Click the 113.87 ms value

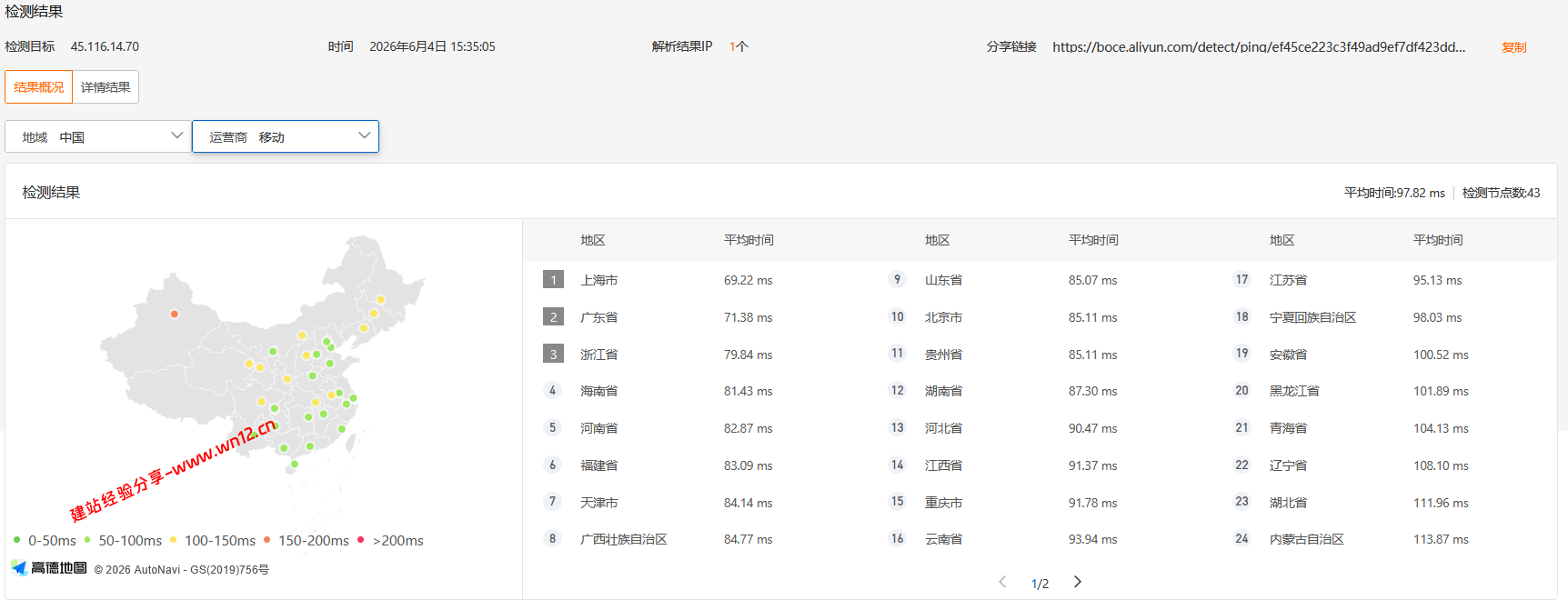click(x=1441, y=539)
